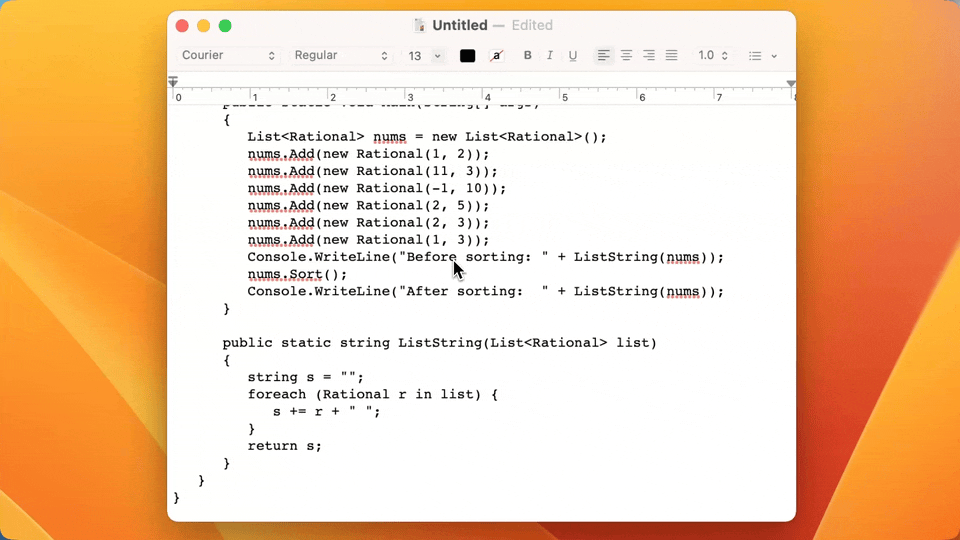Click the list bullets icon
This screenshot has width=960, height=540.
pos(755,56)
